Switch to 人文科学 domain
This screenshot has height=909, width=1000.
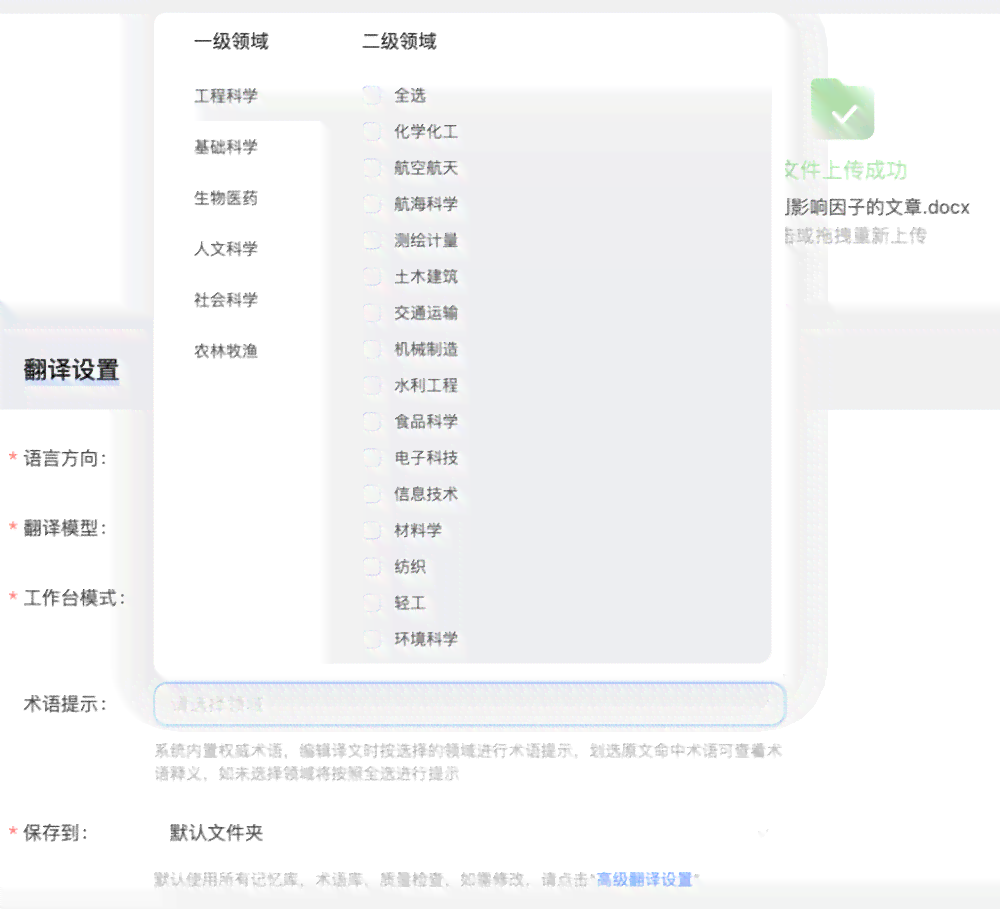click(226, 249)
